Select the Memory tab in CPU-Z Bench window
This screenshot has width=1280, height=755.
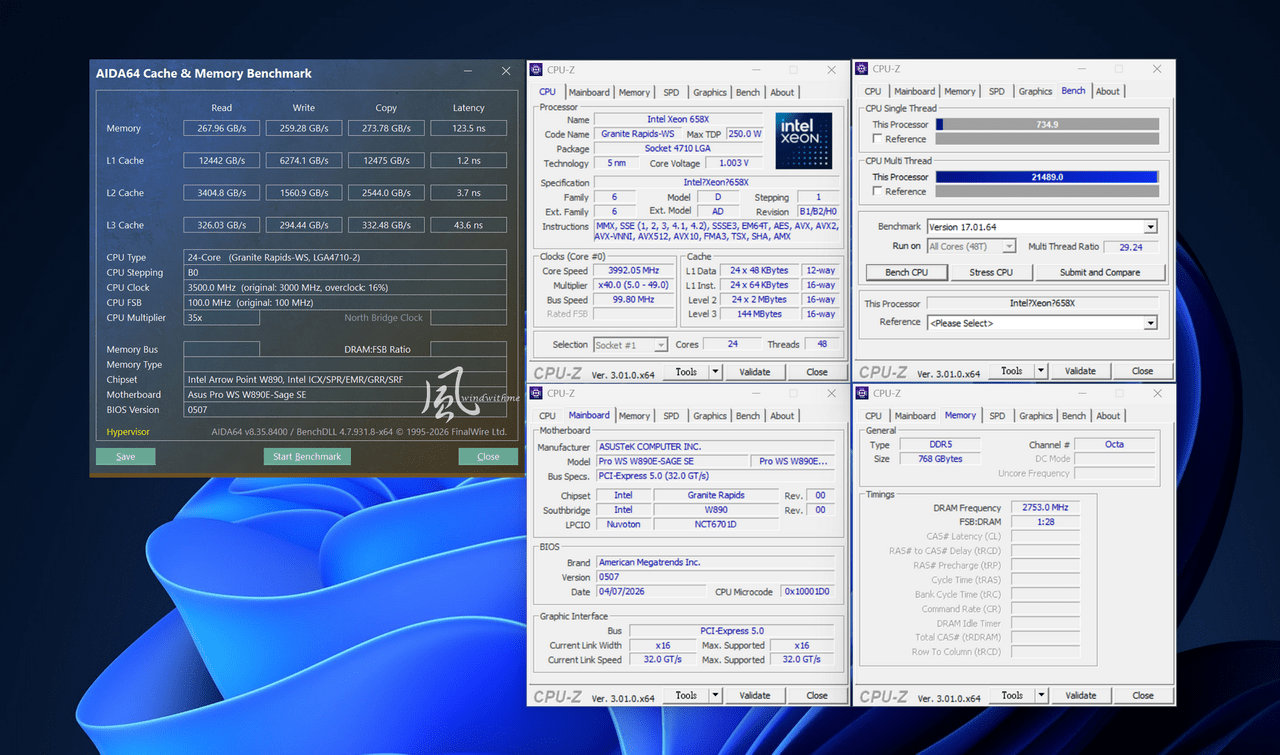click(x=960, y=91)
